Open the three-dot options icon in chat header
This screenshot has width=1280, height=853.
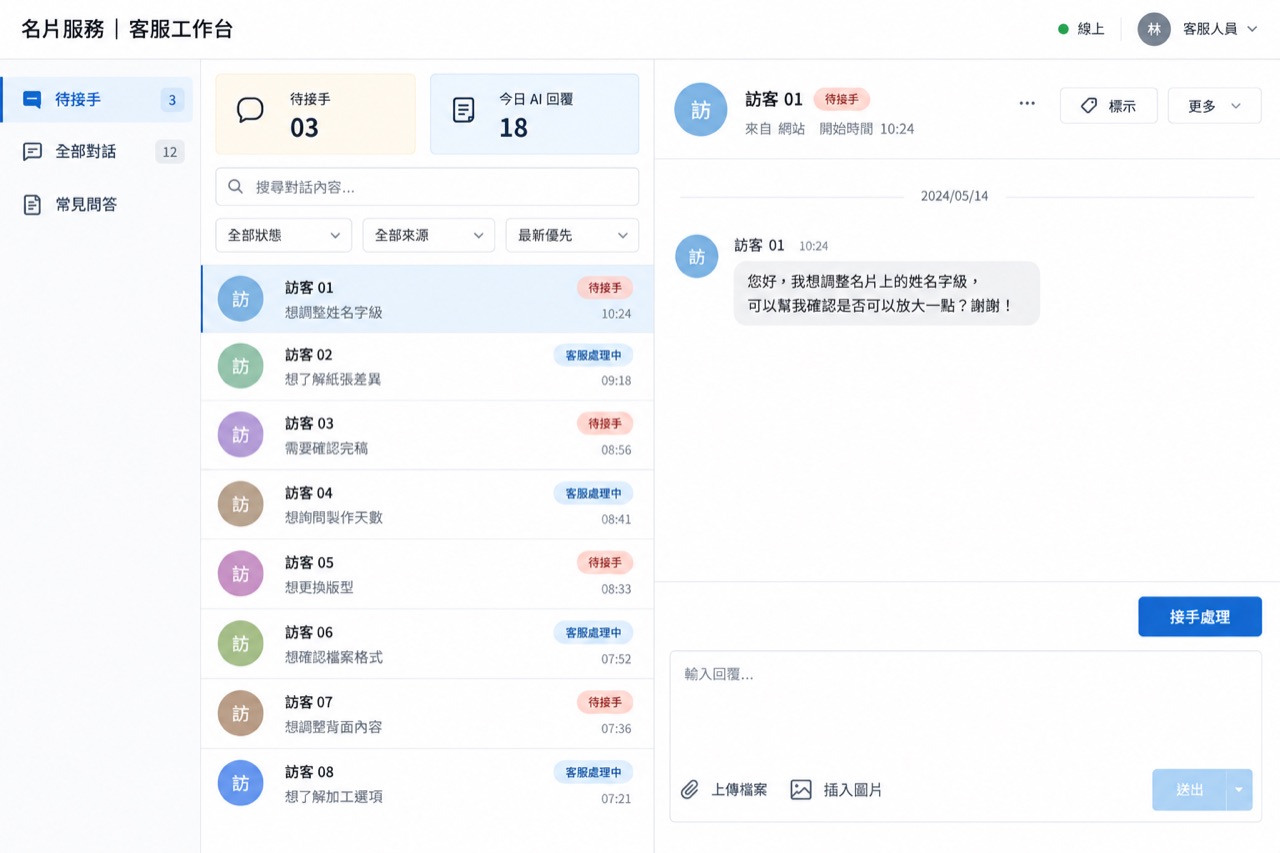pyautogui.click(x=1027, y=104)
